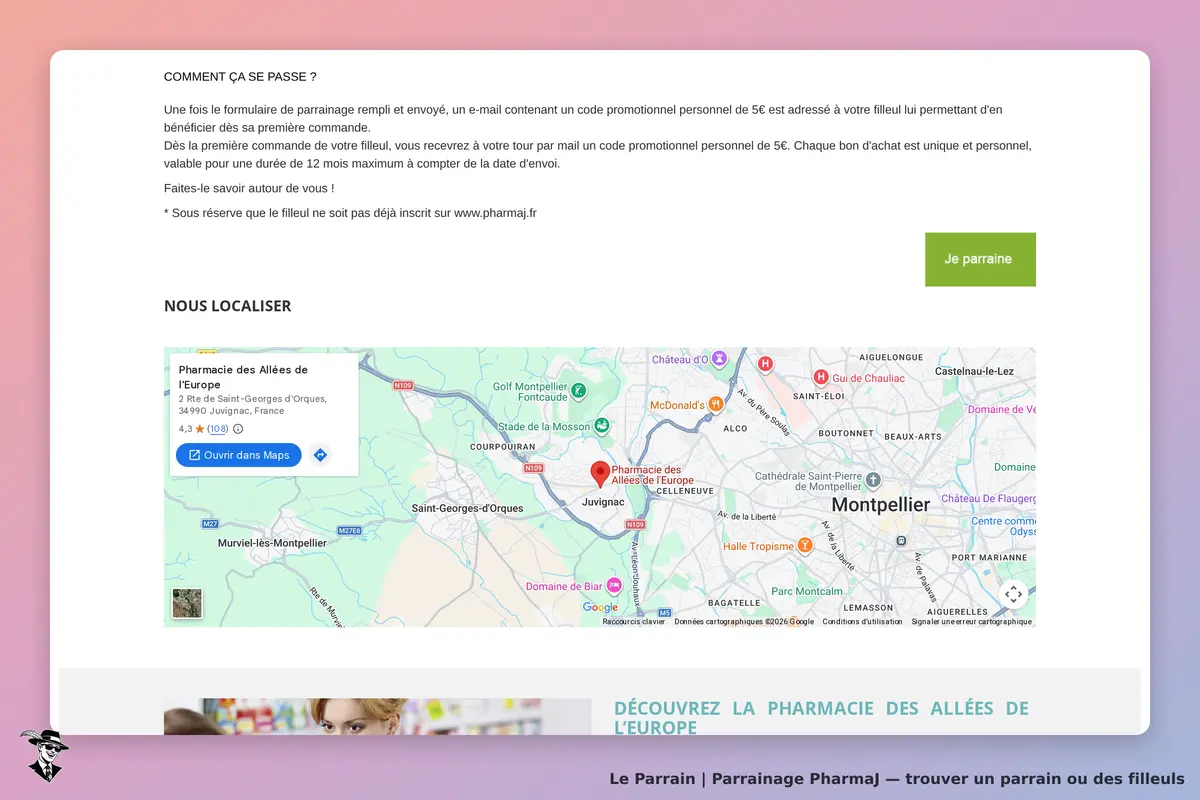Click the Gui de Chauliac hospital marker
The height and width of the screenshot is (800, 1200).
coord(821,377)
